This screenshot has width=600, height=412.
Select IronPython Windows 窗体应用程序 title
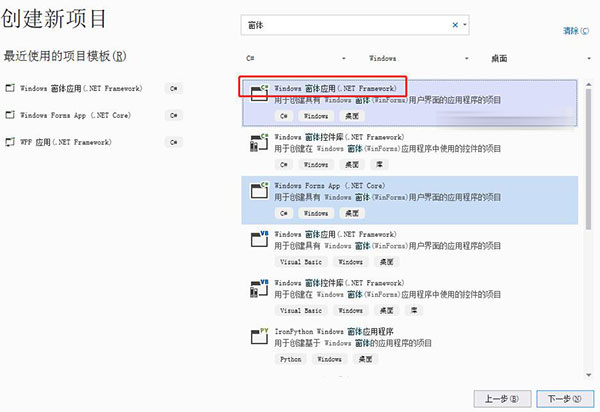point(334,331)
